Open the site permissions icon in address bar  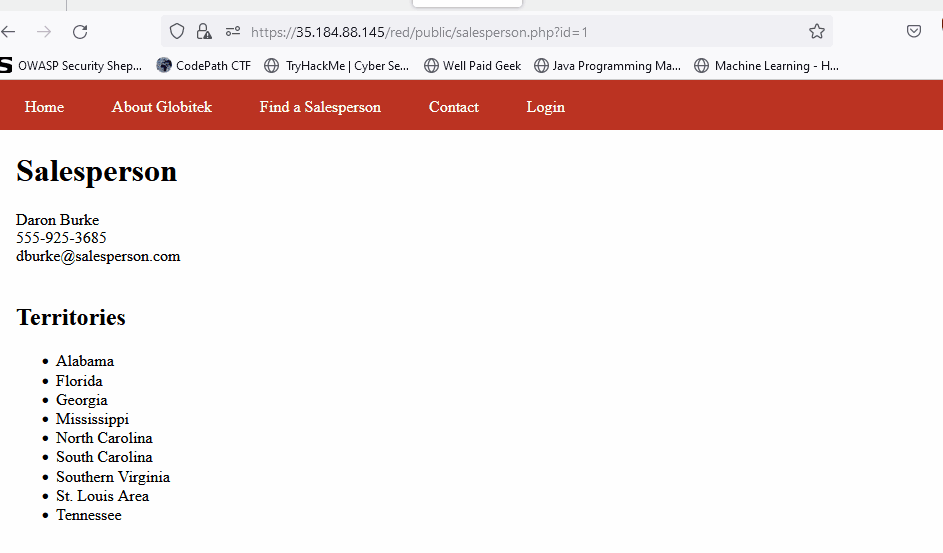[x=233, y=31]
